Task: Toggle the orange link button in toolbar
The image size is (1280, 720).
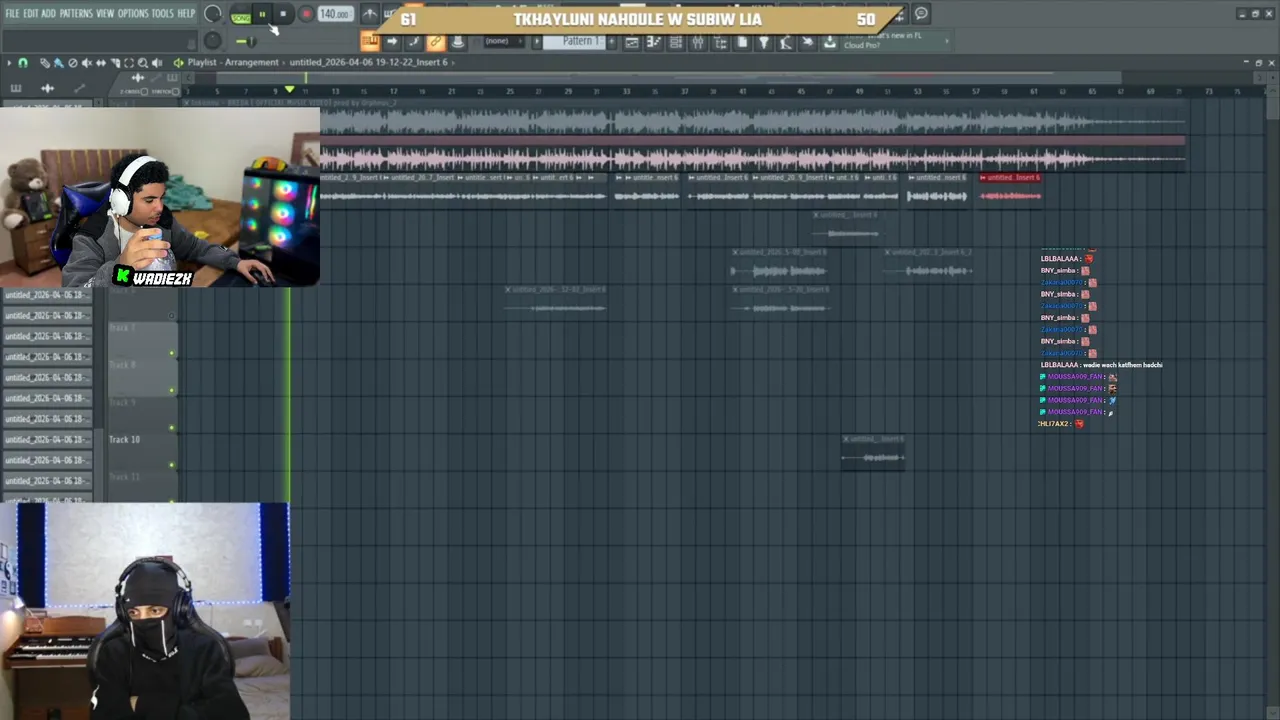Action: pos(436,41)
